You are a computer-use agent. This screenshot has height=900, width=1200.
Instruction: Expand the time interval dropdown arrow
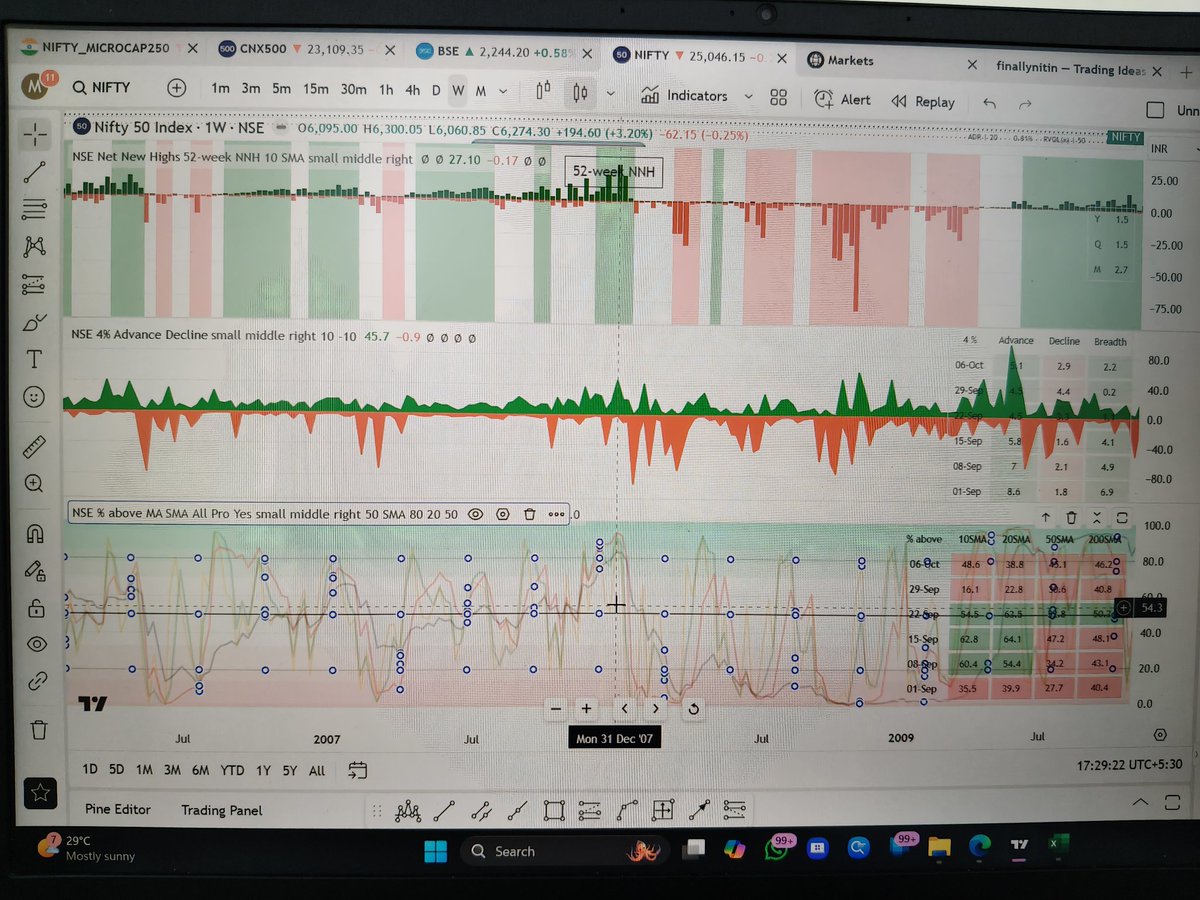pos(503,91)
